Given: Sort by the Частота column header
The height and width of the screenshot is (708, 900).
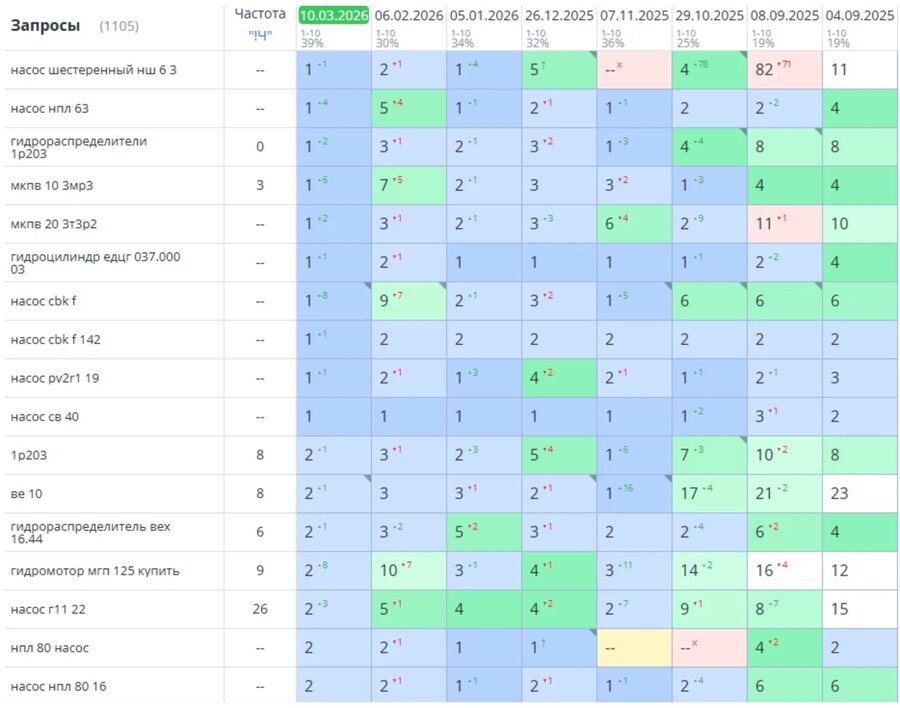Looking at the screenshot, I should (x=260, y=14).
